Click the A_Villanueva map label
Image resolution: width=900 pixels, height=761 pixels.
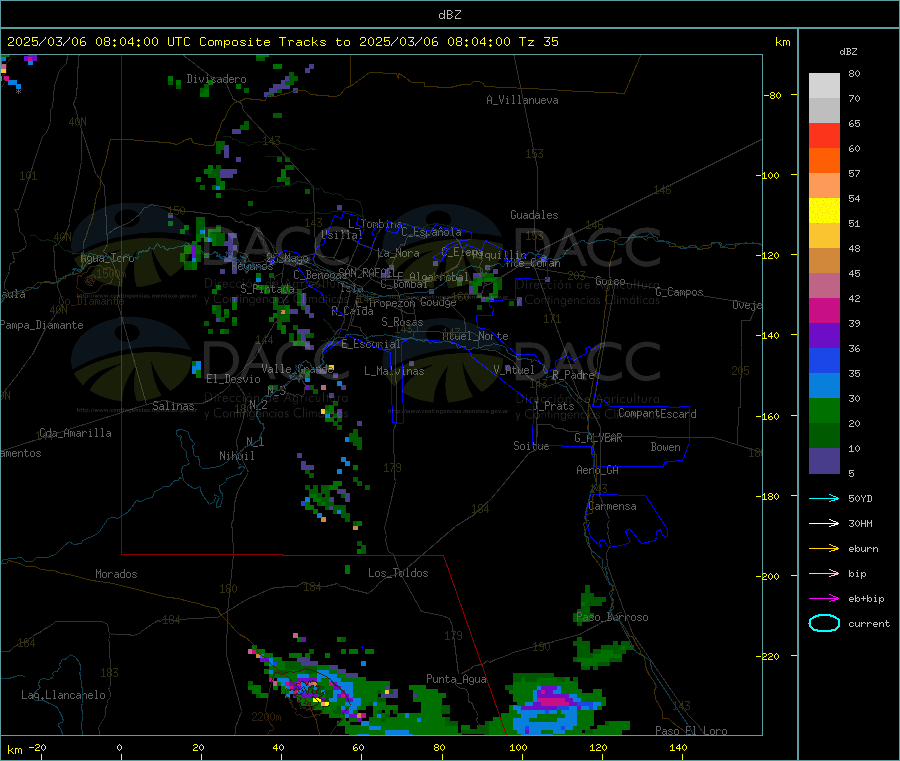[522, 100]
